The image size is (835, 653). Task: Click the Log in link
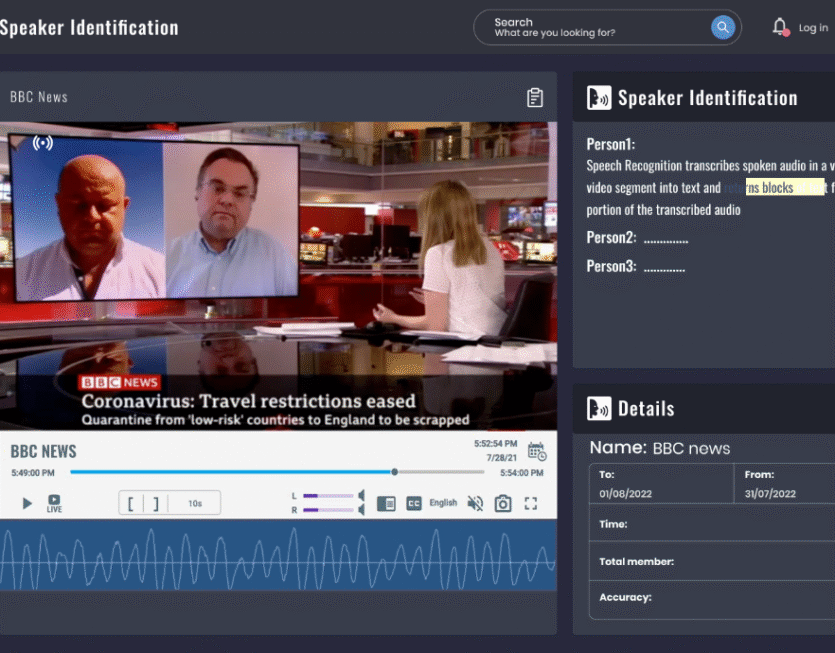pyautogui.click(x=813, y=28)
